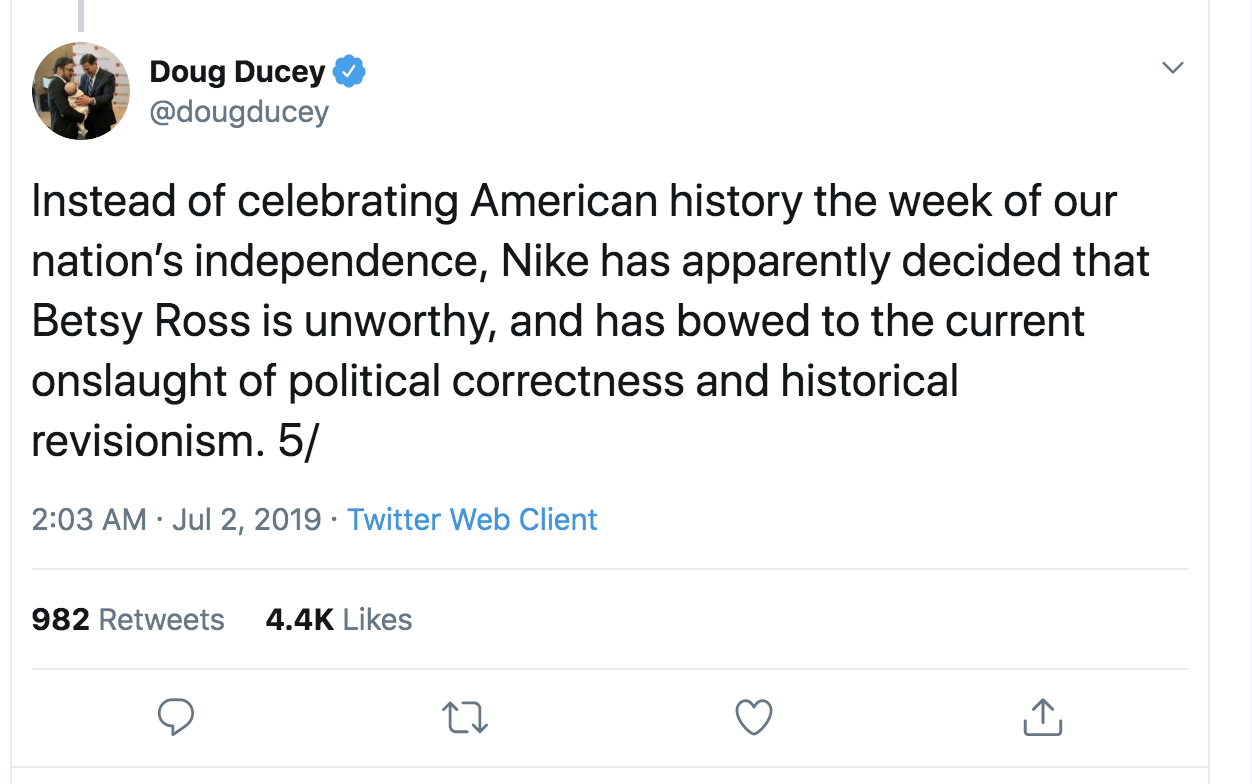Click the Jul 2, 2019 date
This screenshot has width=1252, height=784.
click(246, 520)
